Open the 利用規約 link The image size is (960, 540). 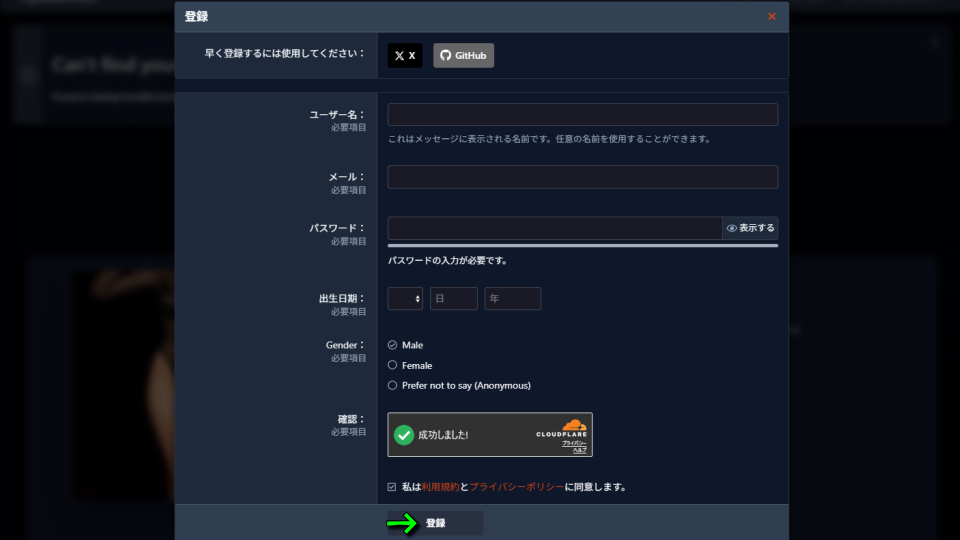440,487
